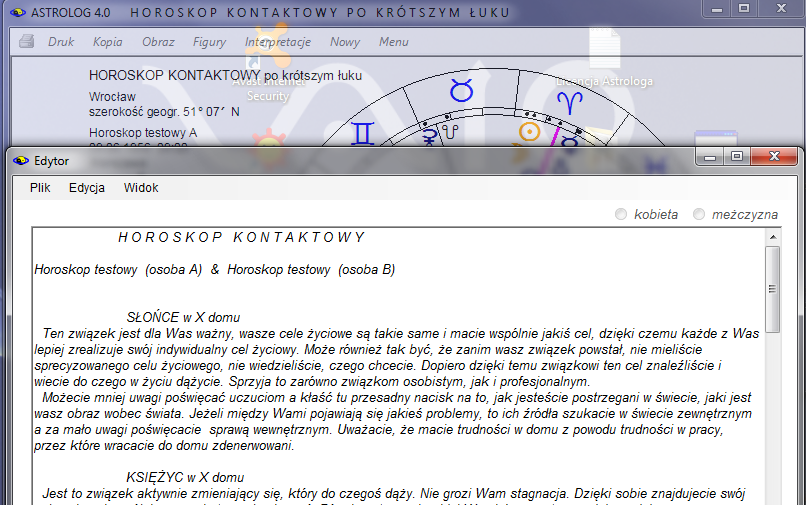Select the mężczyzna radio button
This screenshot has width=806, height=505.
[x=699, y=214]
